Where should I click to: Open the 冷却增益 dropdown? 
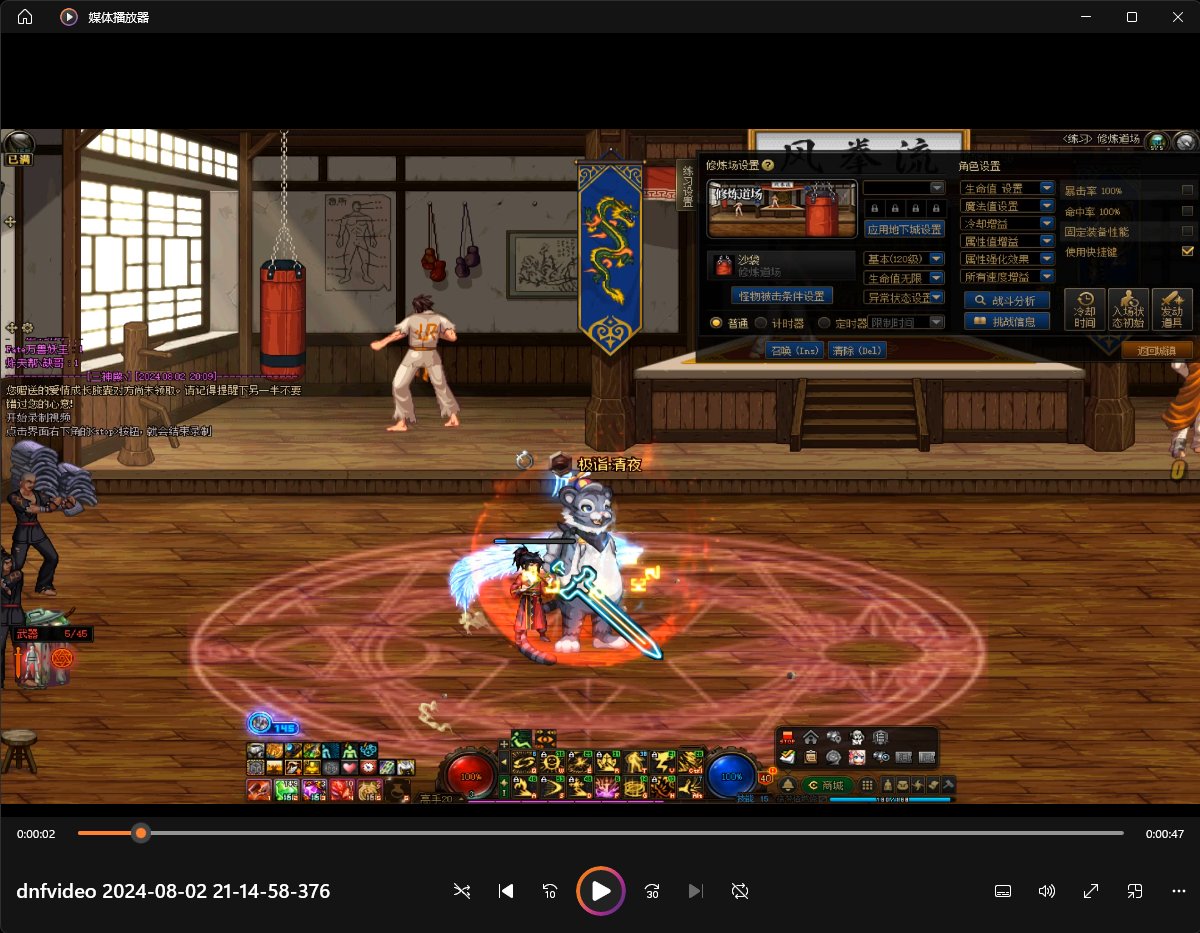point(1007,223)
